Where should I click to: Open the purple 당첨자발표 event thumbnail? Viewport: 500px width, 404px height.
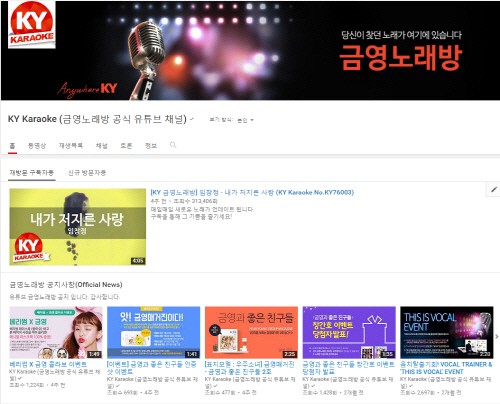[349, 333]
